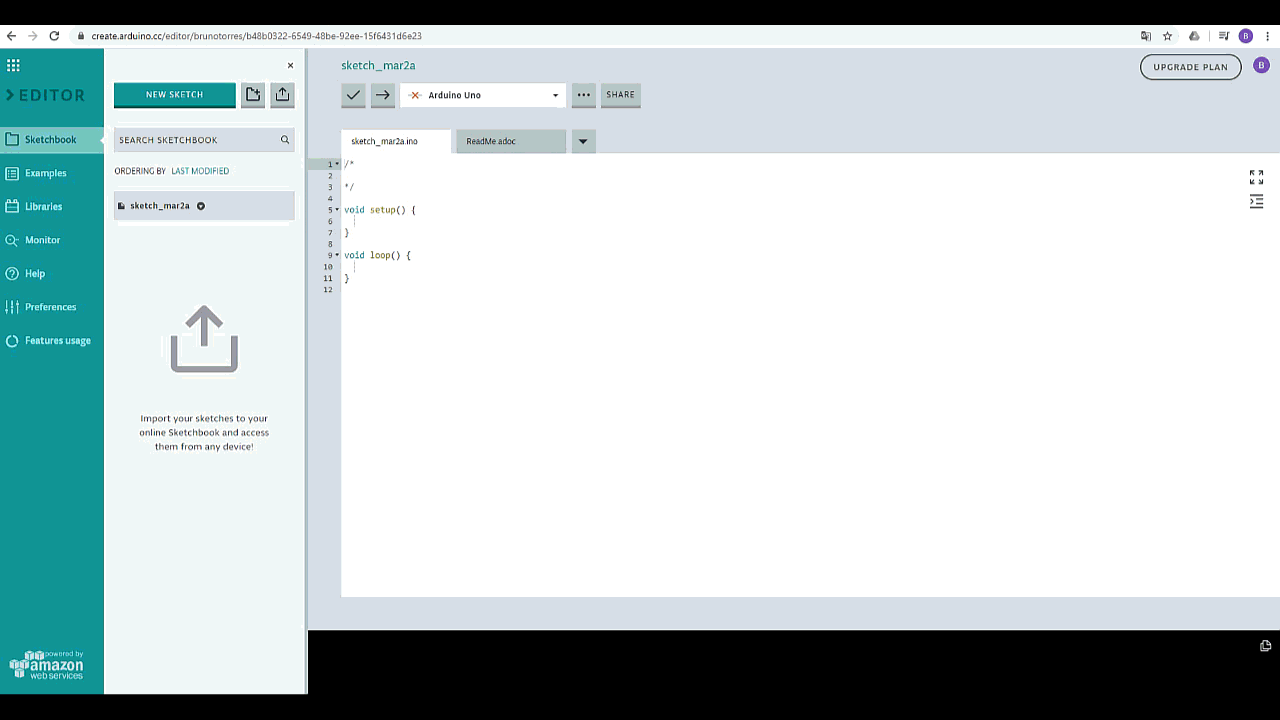Click the Search Sketchbook input field

pos(195,140)
